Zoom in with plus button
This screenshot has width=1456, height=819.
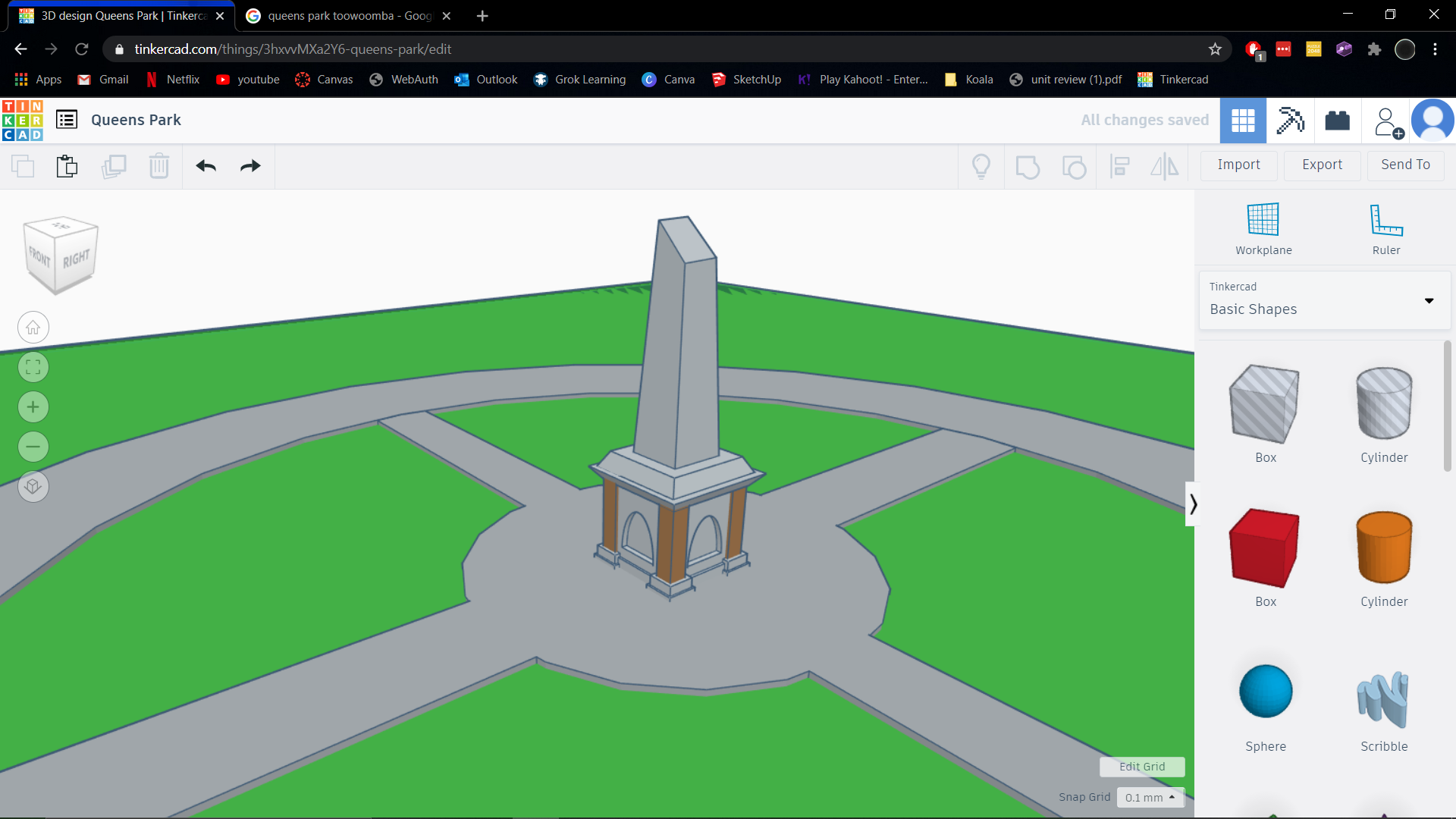[x=33, y=407]
